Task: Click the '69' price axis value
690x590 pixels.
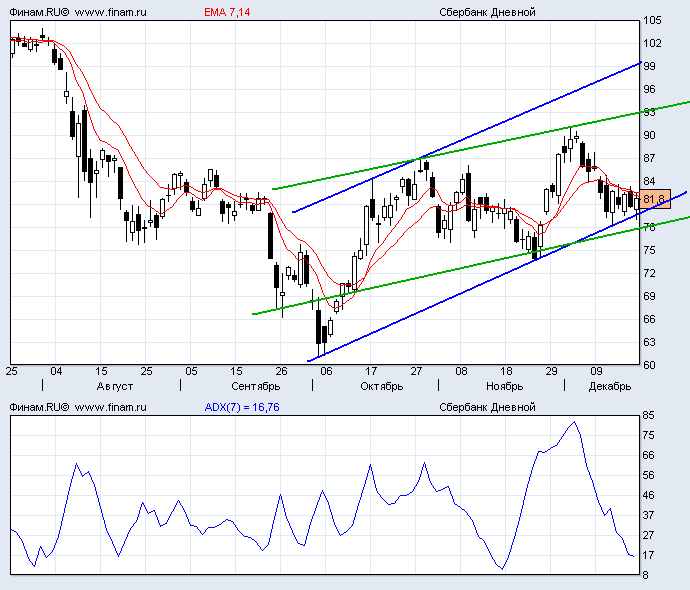Action: (x=650, y=296)
